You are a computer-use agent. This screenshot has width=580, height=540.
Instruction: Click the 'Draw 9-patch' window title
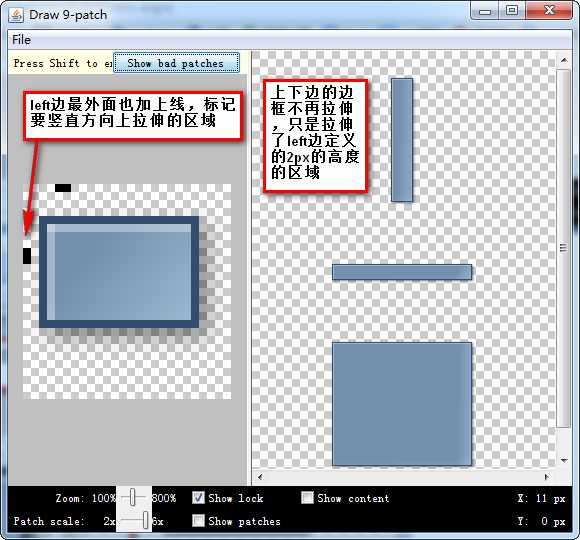click(x=68, y=15)
